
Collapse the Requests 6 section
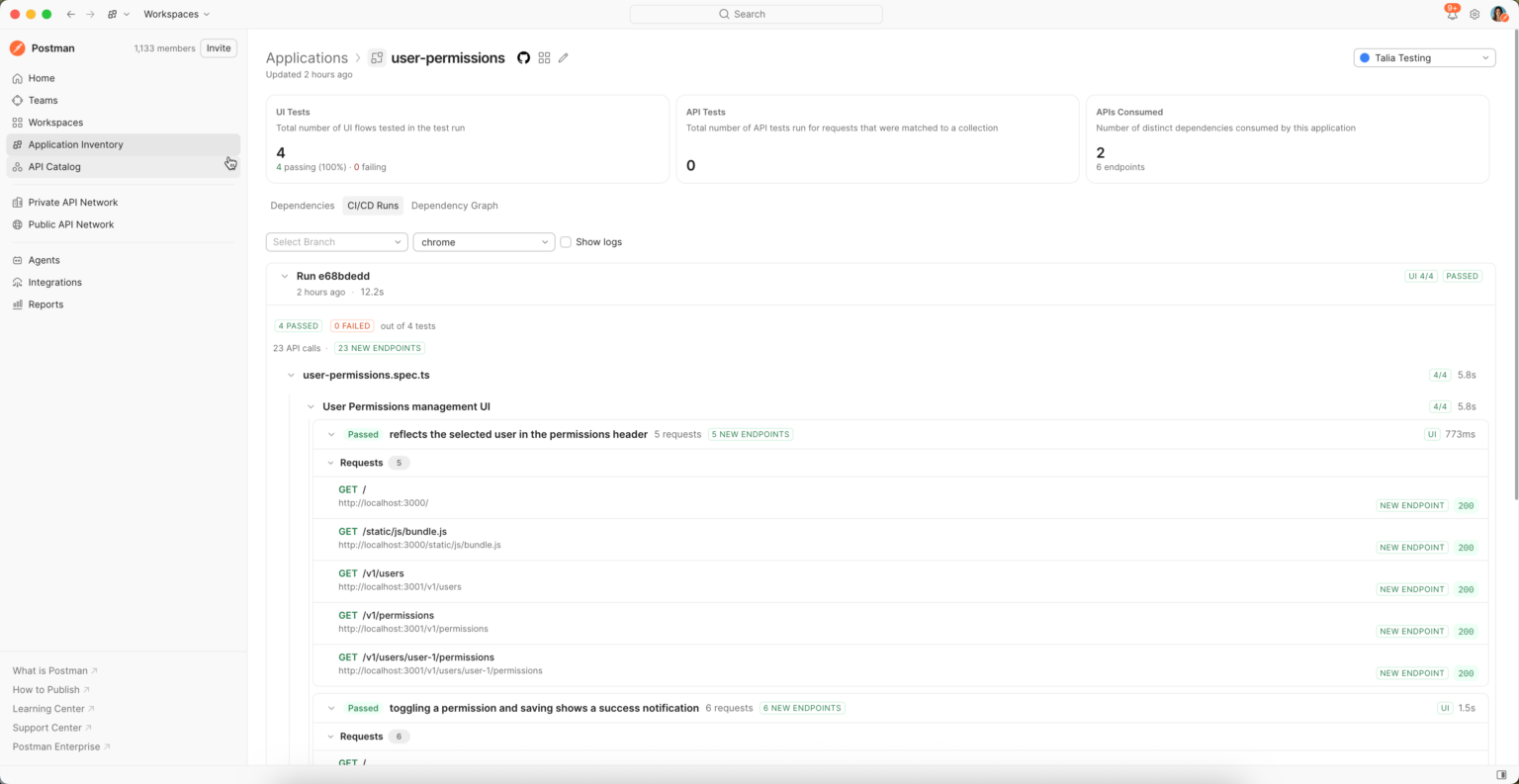pyautogui.click(x=330, y=737)
